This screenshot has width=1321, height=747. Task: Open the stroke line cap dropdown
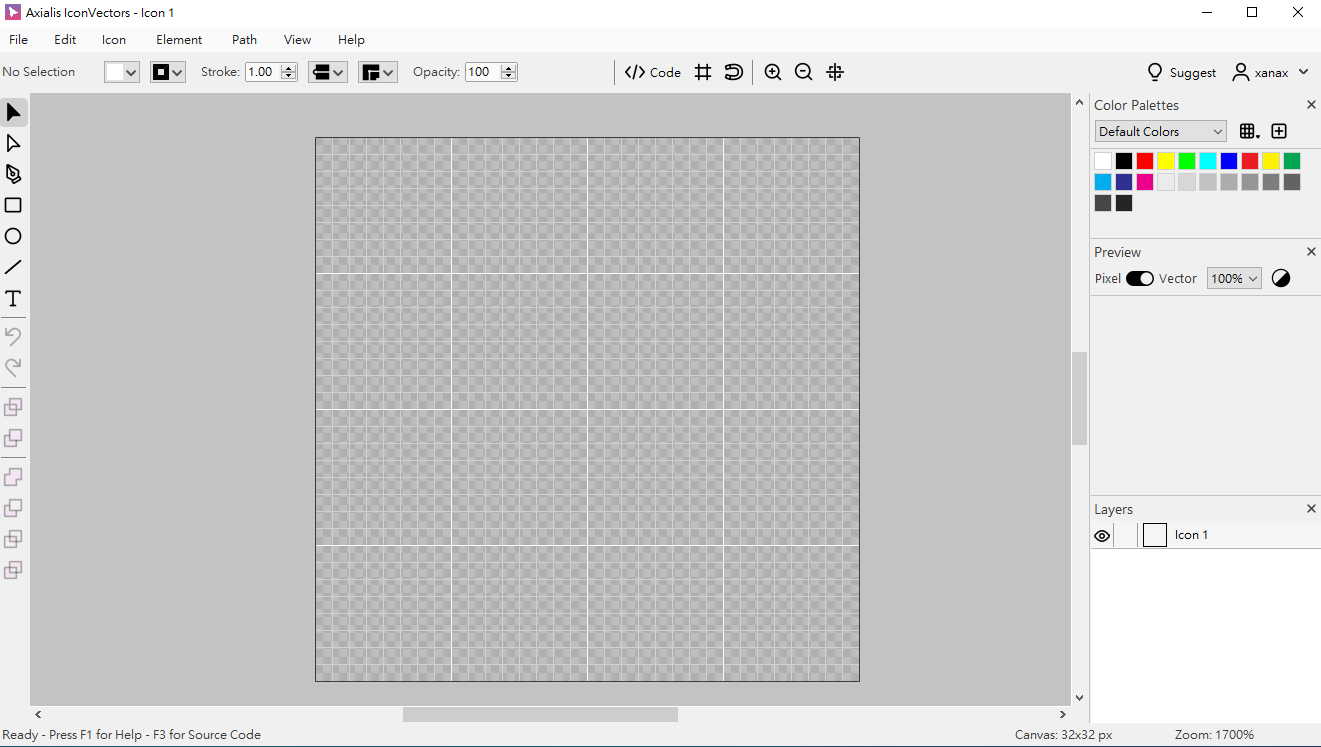click(x=328, y=72)
